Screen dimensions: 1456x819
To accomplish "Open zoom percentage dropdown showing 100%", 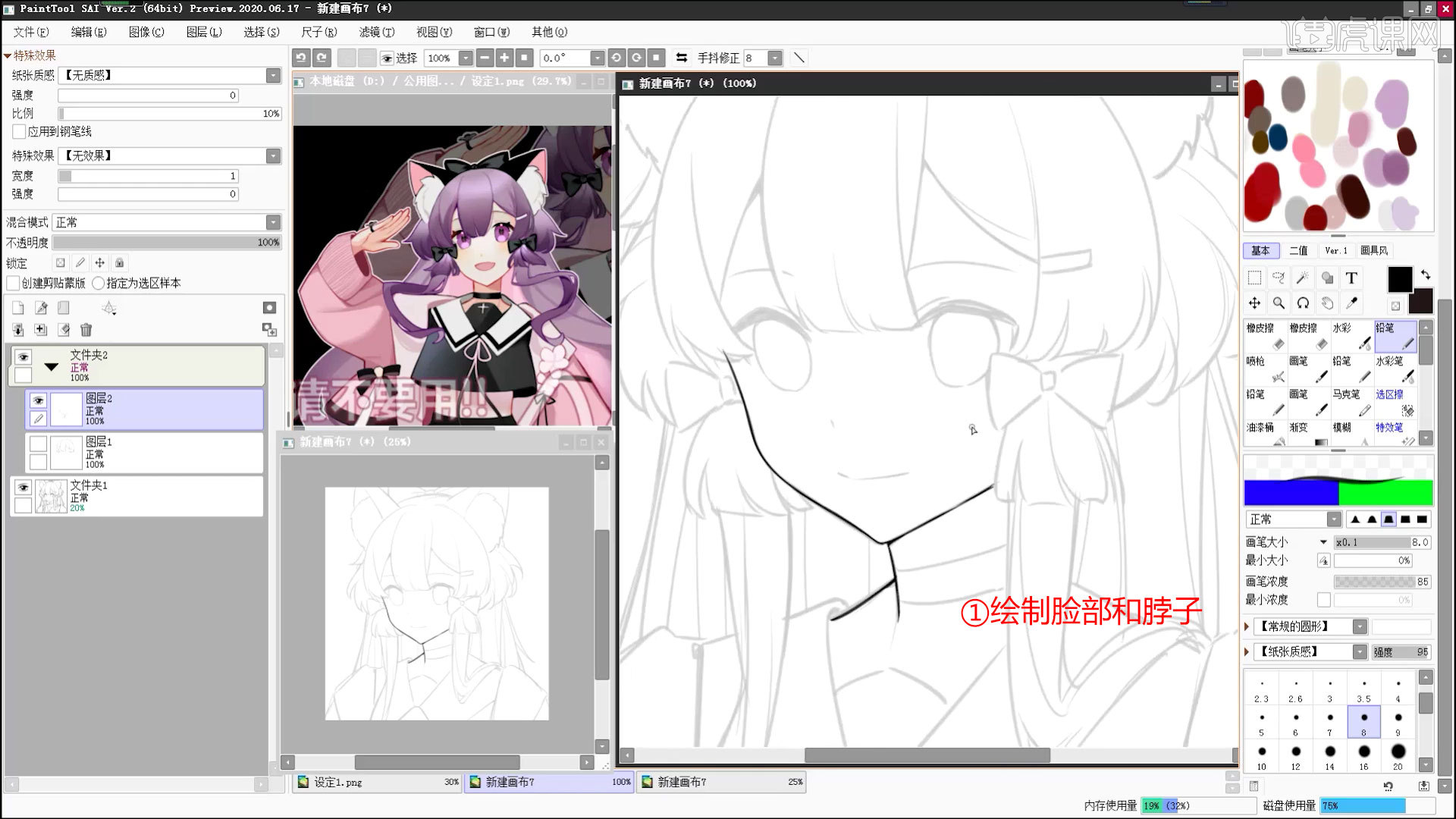I will click(466, 58).
